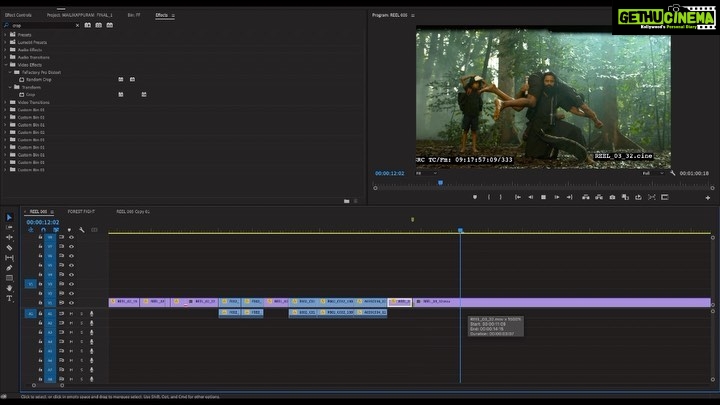Switch to the Effect Controls tab
The image size is (720, 405).
[x=18, y=15]
